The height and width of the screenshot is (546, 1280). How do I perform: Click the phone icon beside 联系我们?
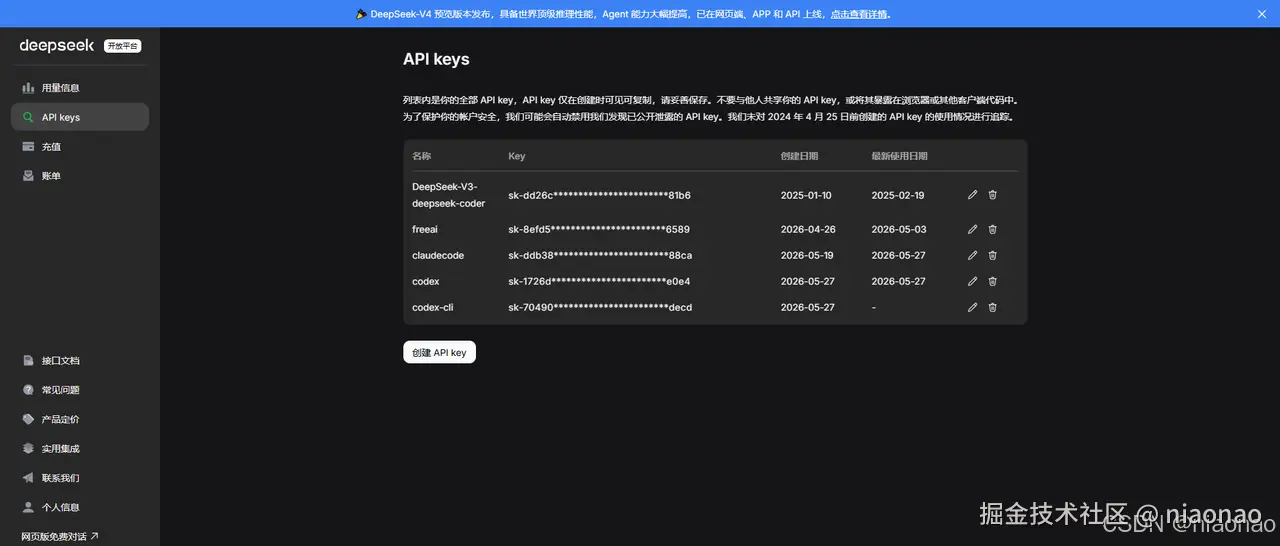coord(29,478)
